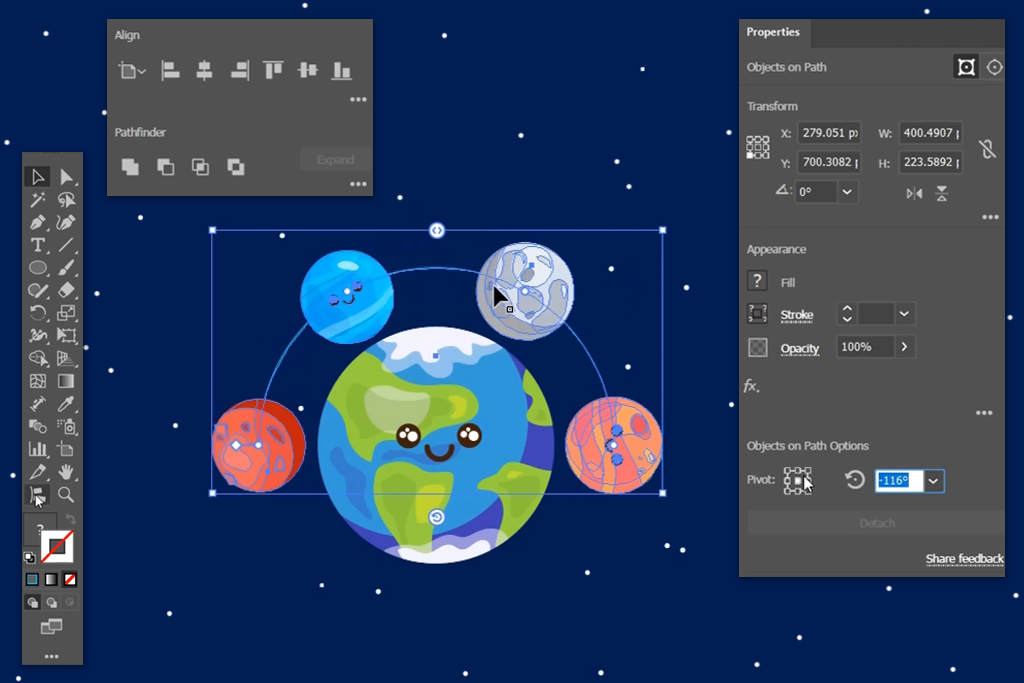Set paint mode to Gradient
Screen dimensions: 1024x683
[x=51, y=579]
